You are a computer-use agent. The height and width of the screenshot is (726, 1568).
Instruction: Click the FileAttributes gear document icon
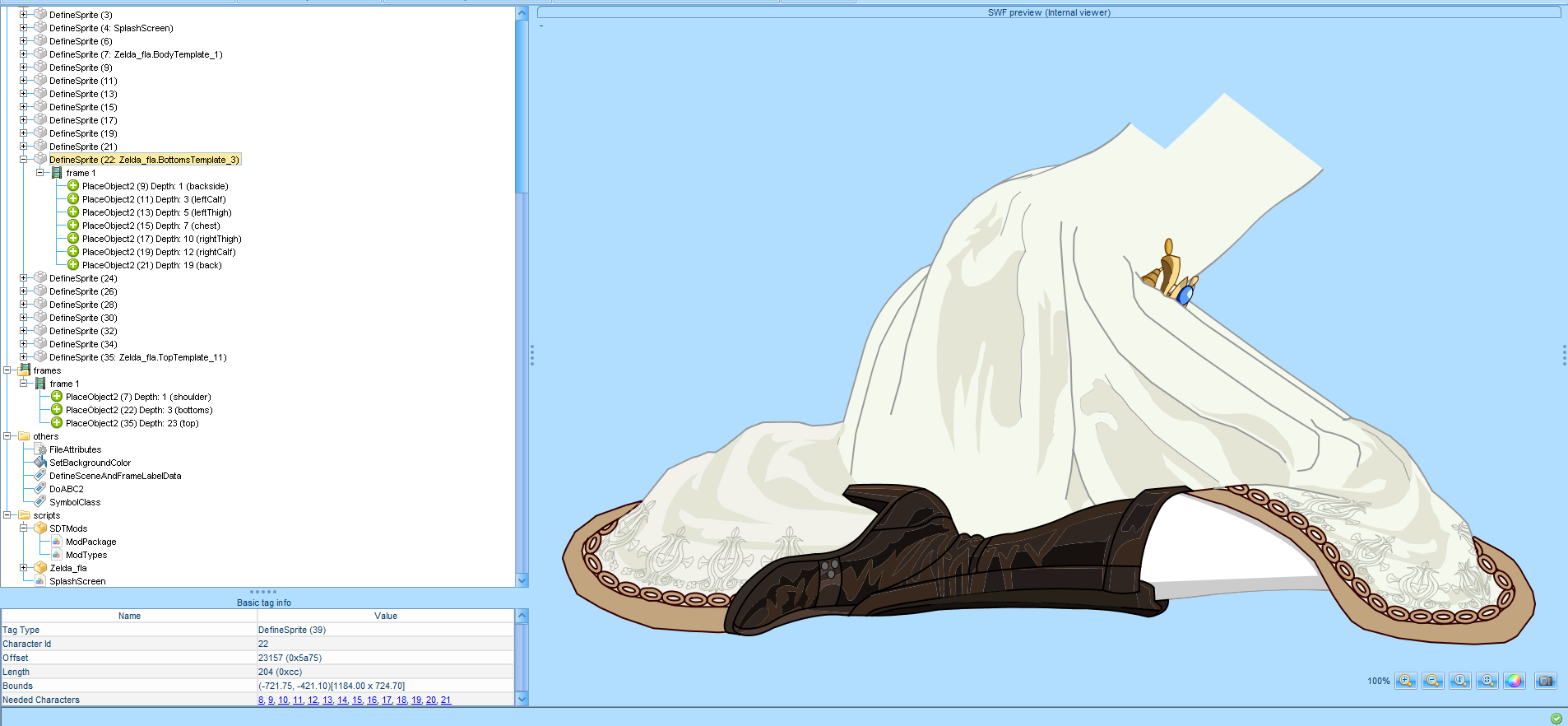40,449
